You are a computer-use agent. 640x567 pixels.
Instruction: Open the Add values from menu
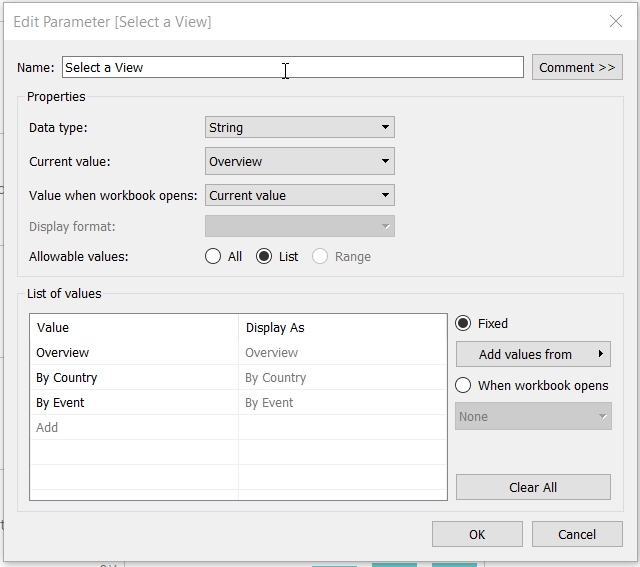click(533, 354)
